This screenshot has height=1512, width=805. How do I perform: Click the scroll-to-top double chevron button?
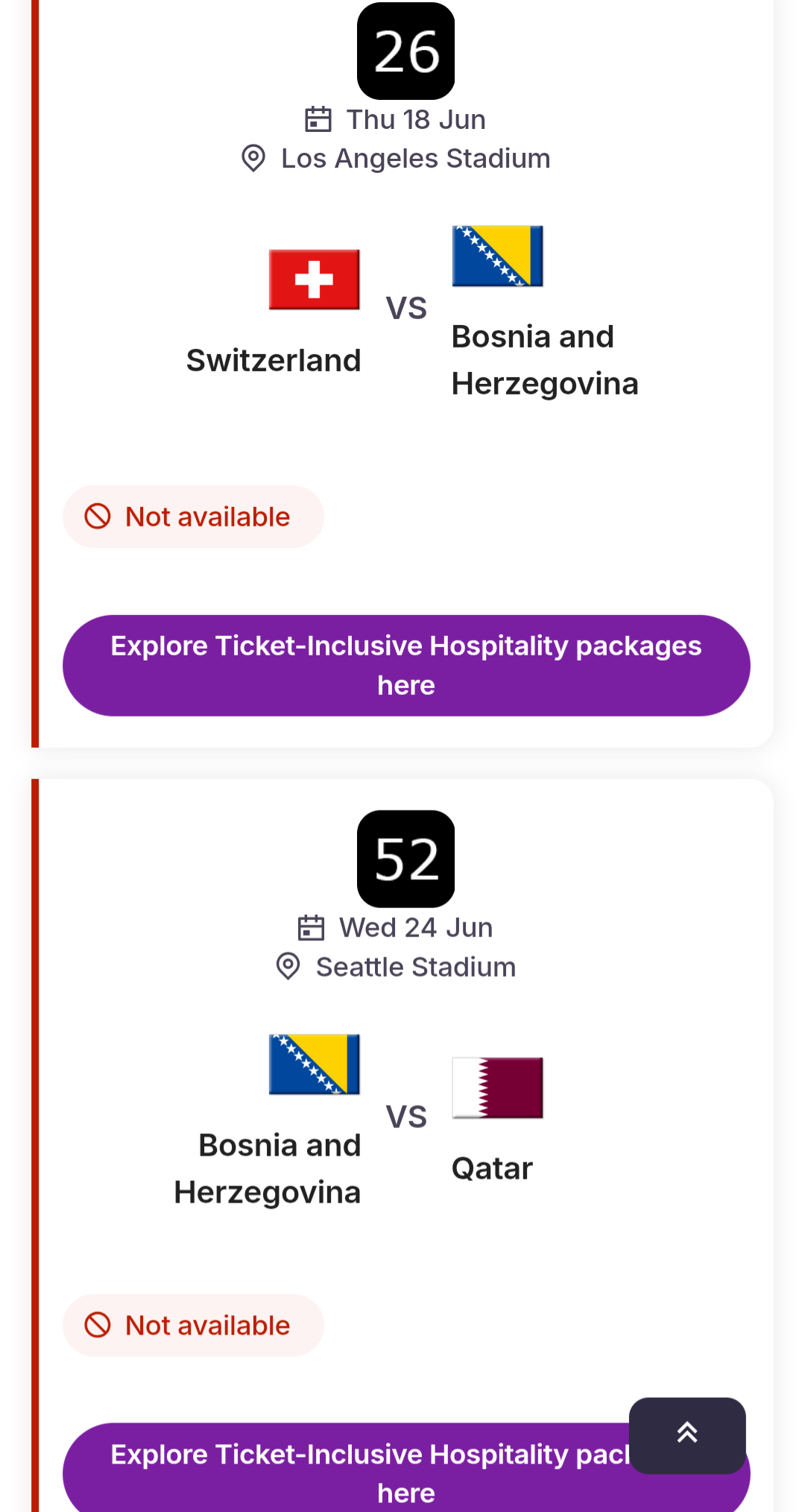click(x=686, y=1434)
